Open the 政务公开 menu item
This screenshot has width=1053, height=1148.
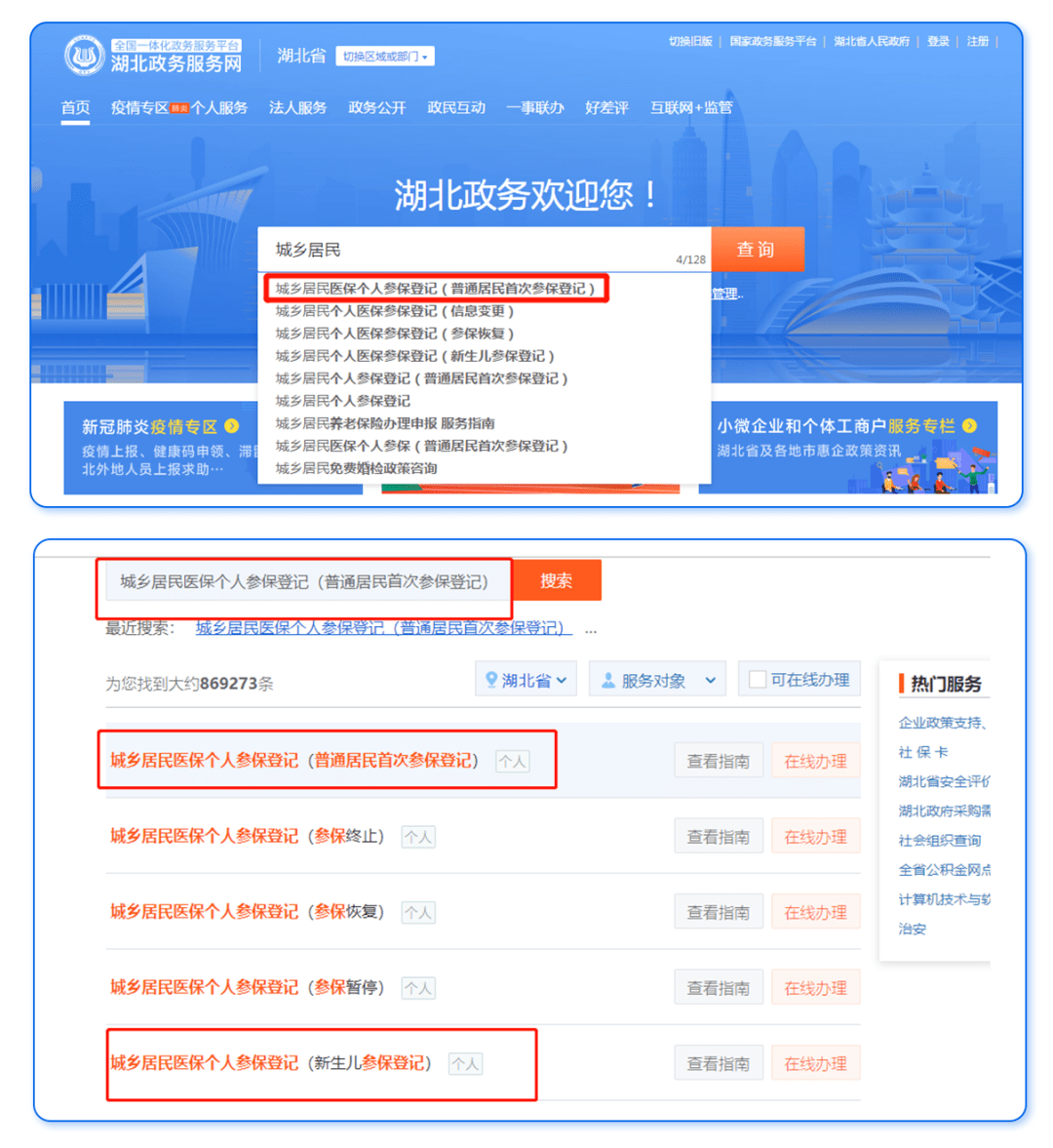375,107
